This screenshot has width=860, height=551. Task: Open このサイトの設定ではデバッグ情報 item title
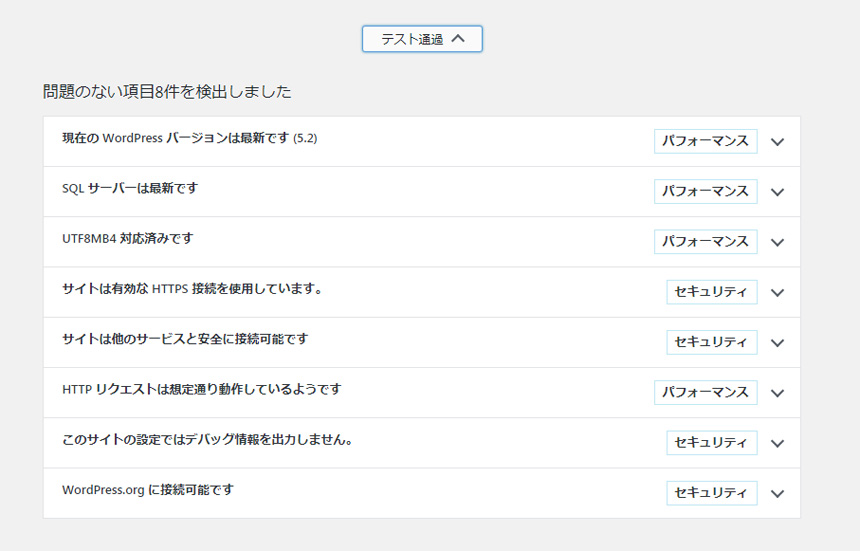click(207, 440)
